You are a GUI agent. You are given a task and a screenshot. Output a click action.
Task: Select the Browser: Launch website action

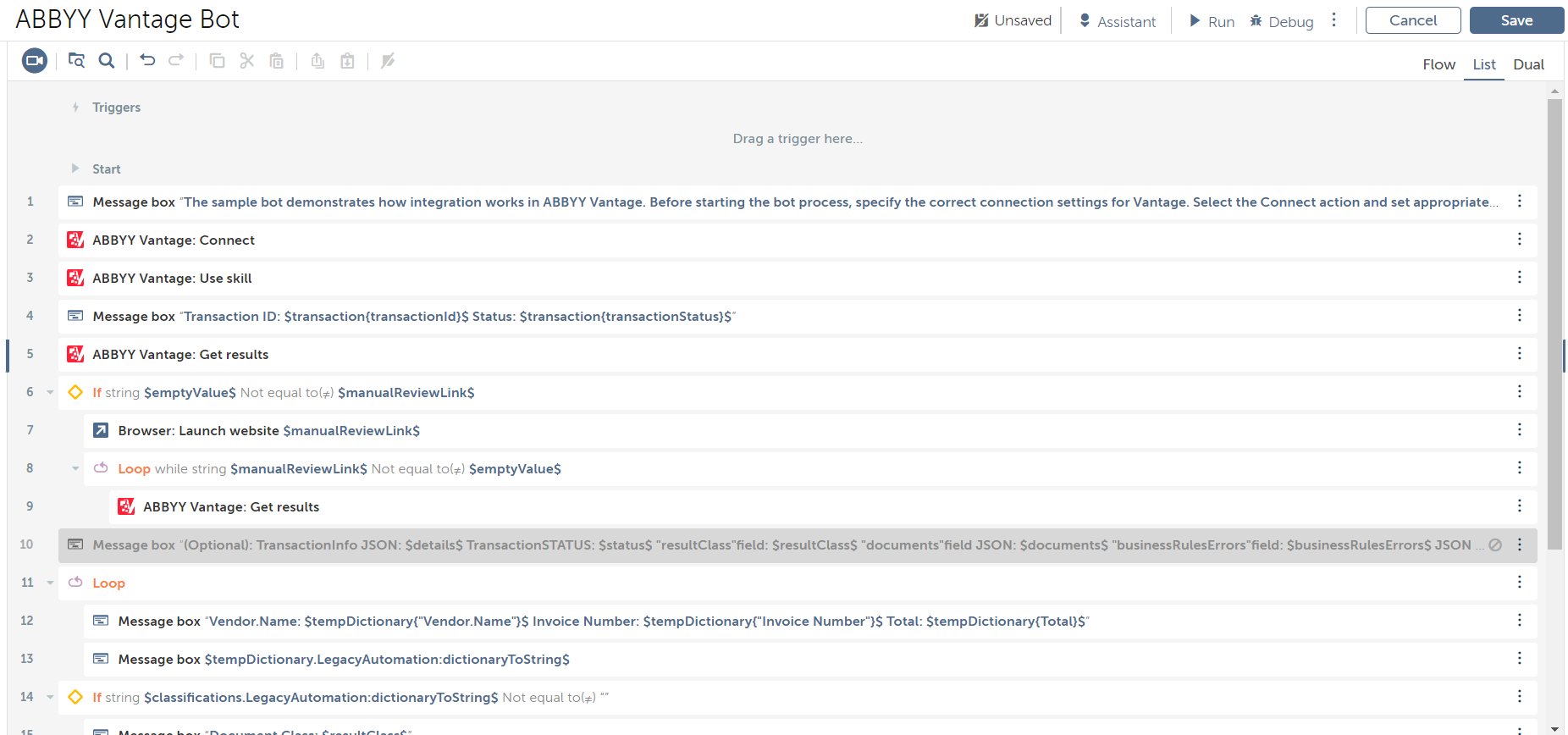point(810,430)
